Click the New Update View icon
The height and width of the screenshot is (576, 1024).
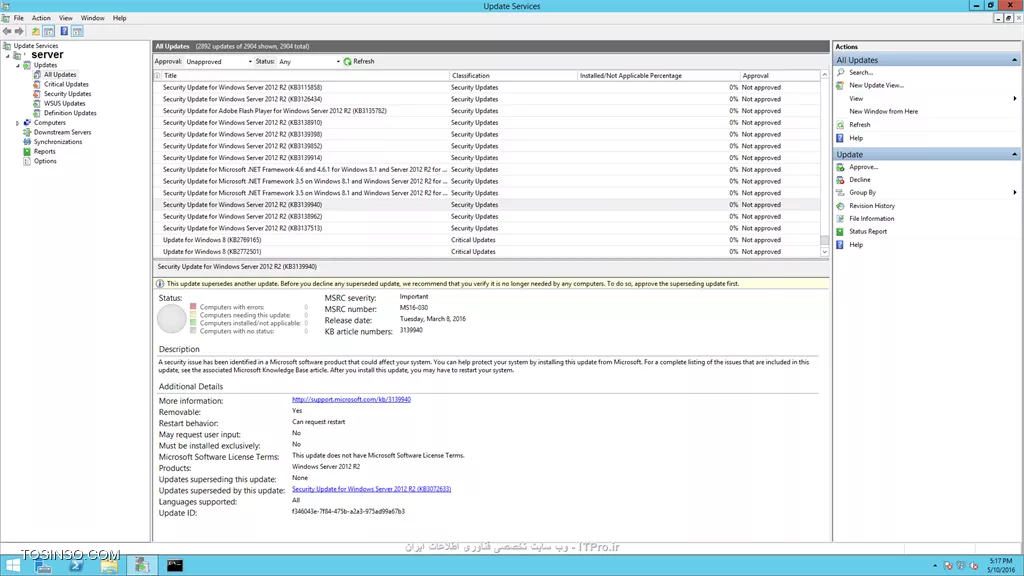coord(840,86)
